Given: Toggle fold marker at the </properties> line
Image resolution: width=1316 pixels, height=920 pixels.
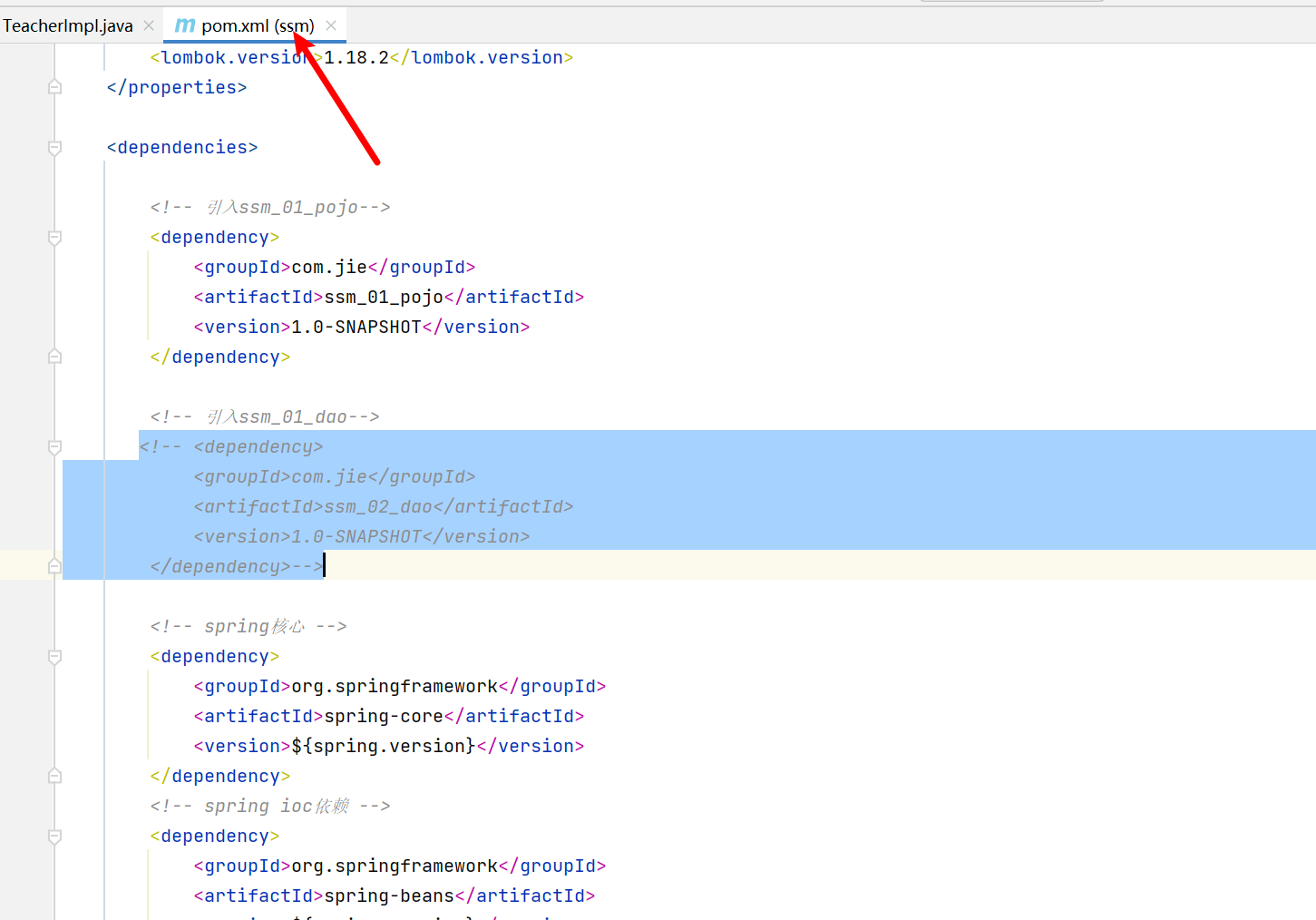Looking at the screenshot, I should point(54,87).
